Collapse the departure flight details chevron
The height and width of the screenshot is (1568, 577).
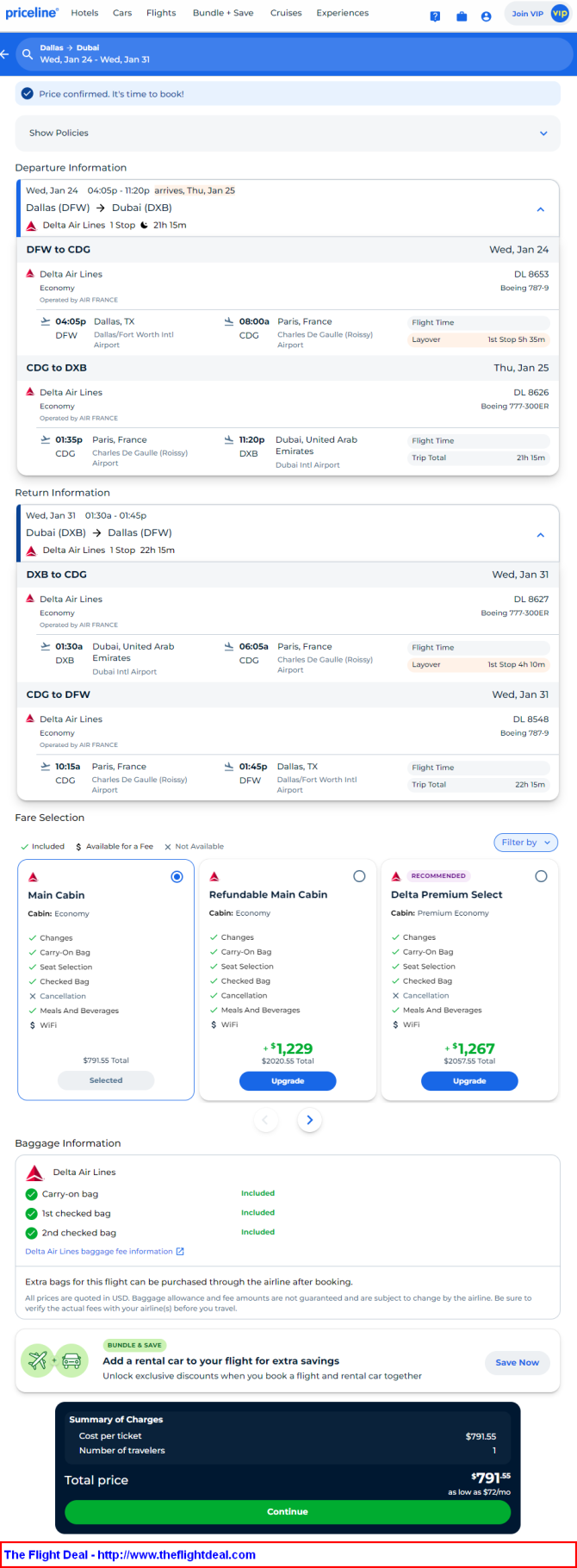pos(541,209)
